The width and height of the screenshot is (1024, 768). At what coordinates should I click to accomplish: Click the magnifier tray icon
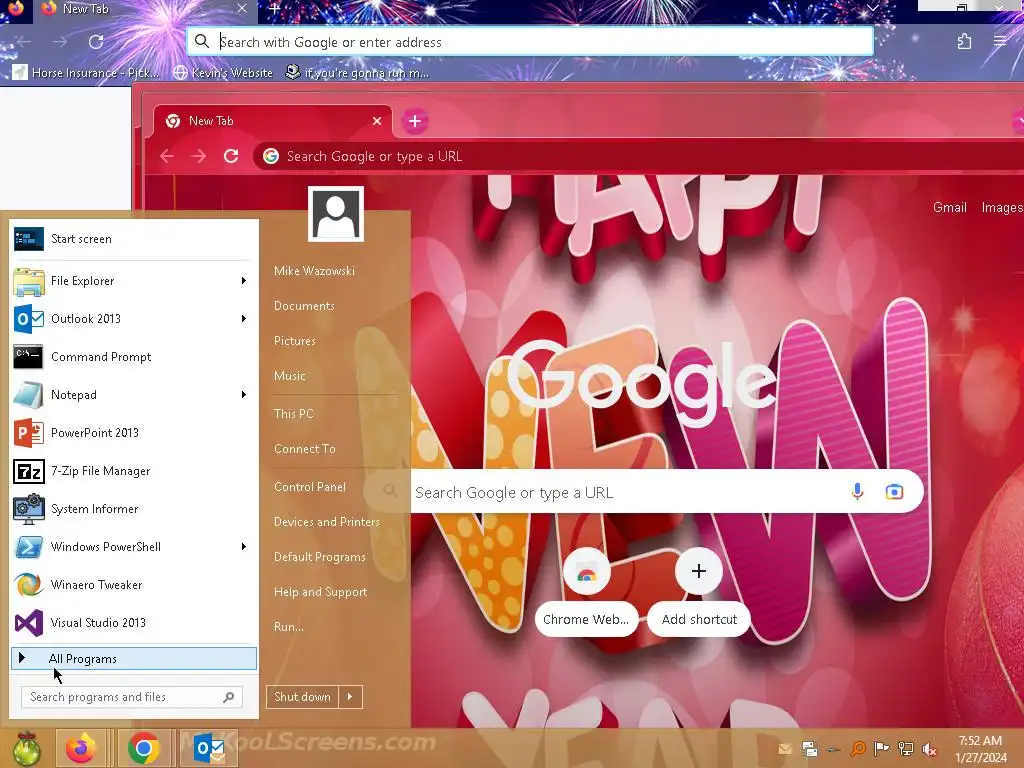coord(858,749)
